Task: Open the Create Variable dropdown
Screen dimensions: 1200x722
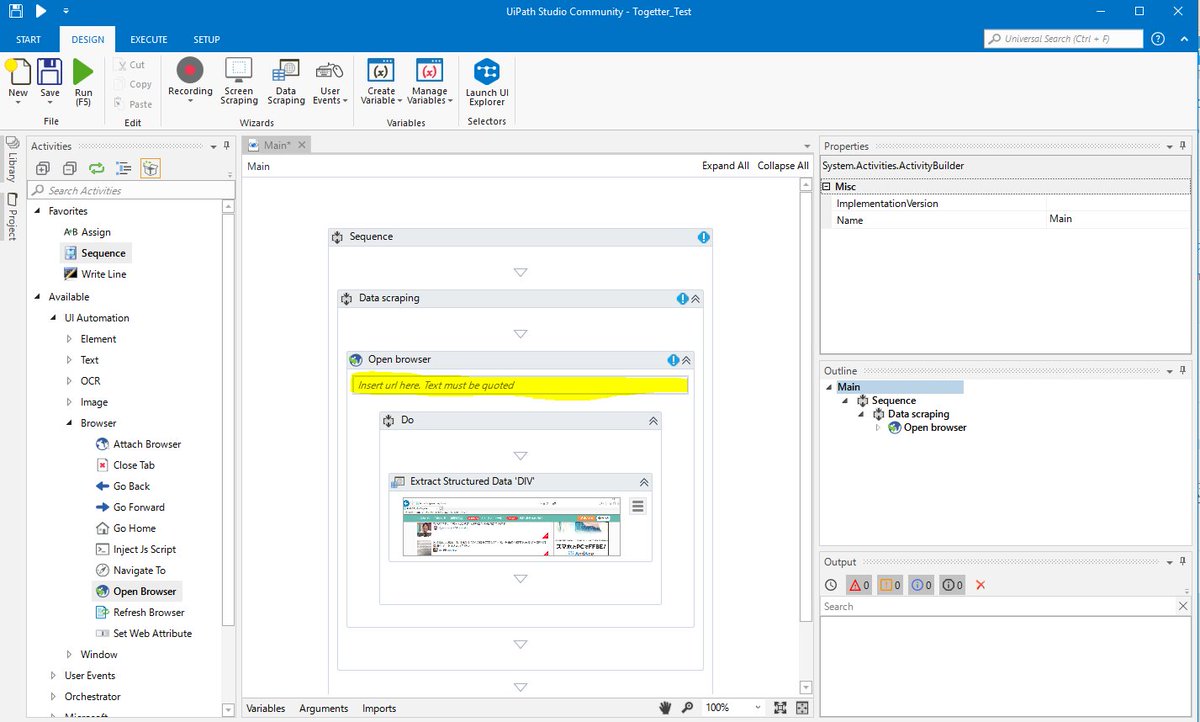Action: click(381, 80)
